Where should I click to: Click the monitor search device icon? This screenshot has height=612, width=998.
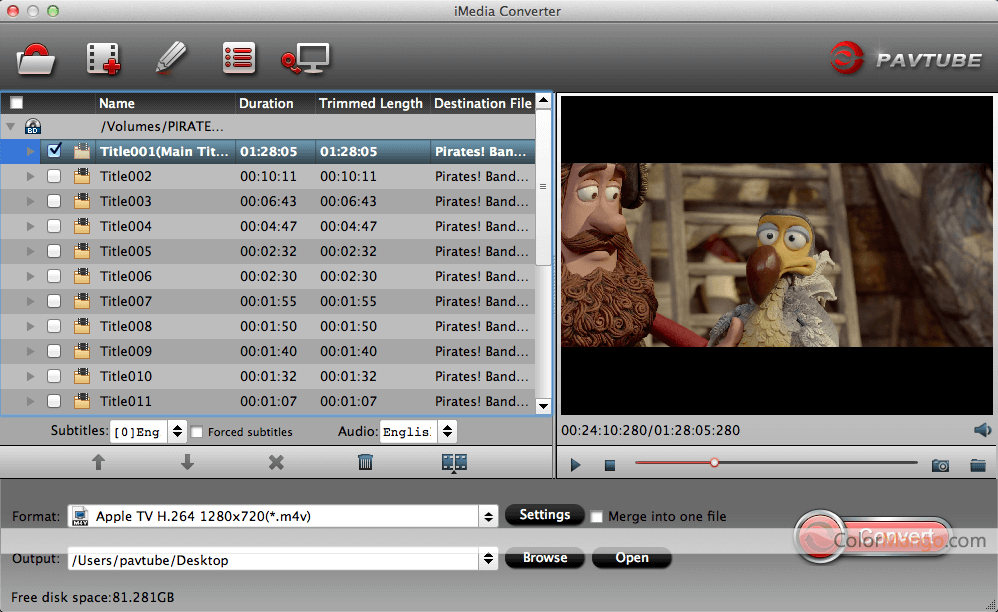coord(306,59)
